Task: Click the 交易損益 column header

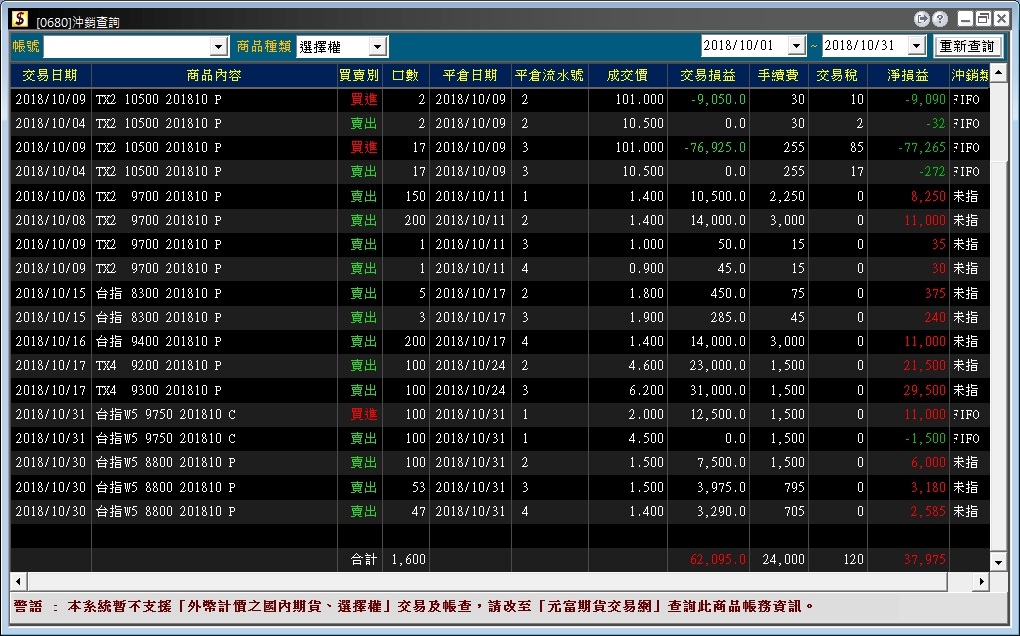Action: coord(708,75)
